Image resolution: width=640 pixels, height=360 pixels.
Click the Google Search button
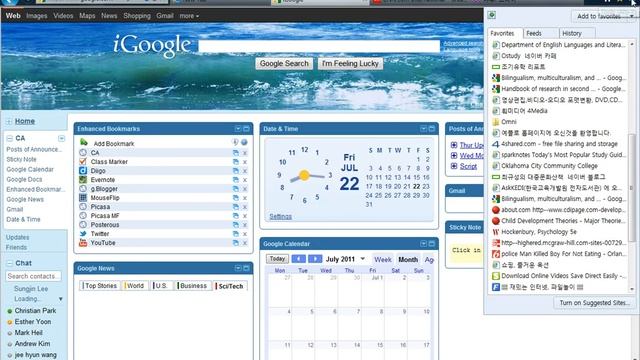pyautogui.click(x=284, y=64)
